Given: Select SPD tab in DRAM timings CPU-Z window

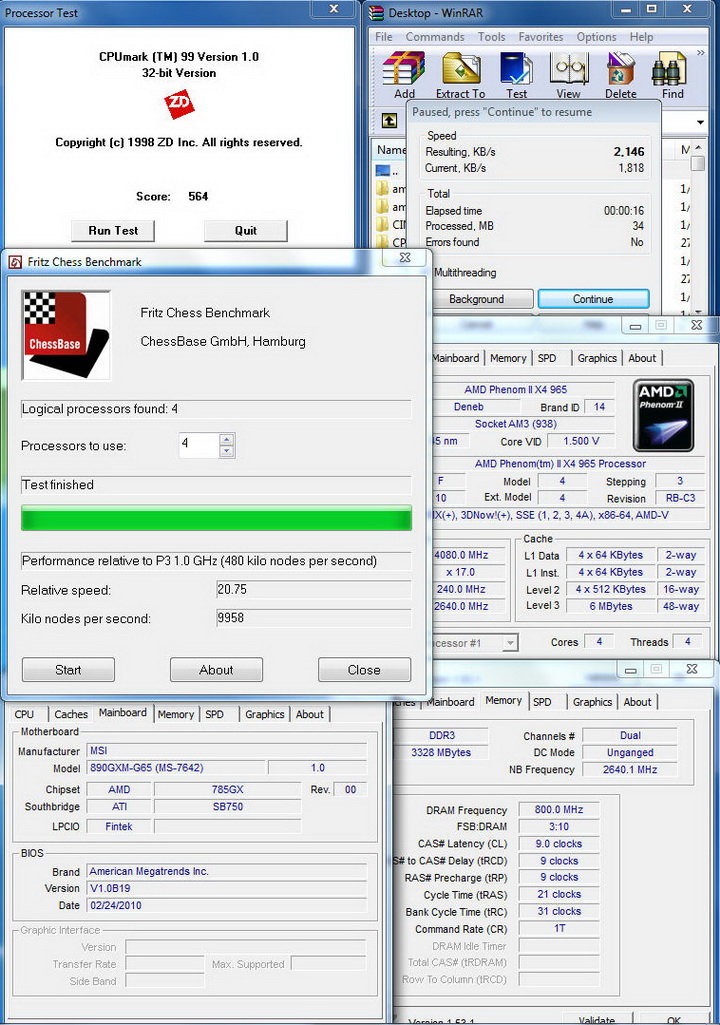Looking at the screenshot, I should click(542, 702).
